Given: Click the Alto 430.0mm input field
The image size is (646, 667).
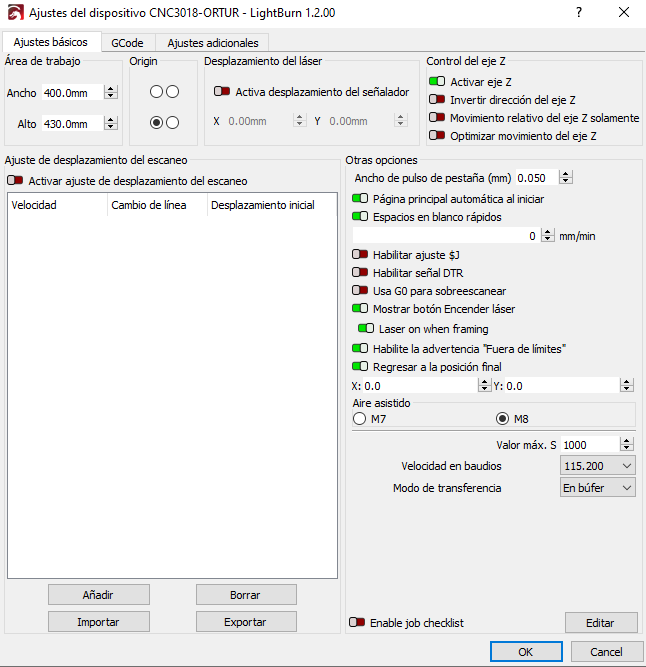Looking at the screenshot, I should point(73,123).
